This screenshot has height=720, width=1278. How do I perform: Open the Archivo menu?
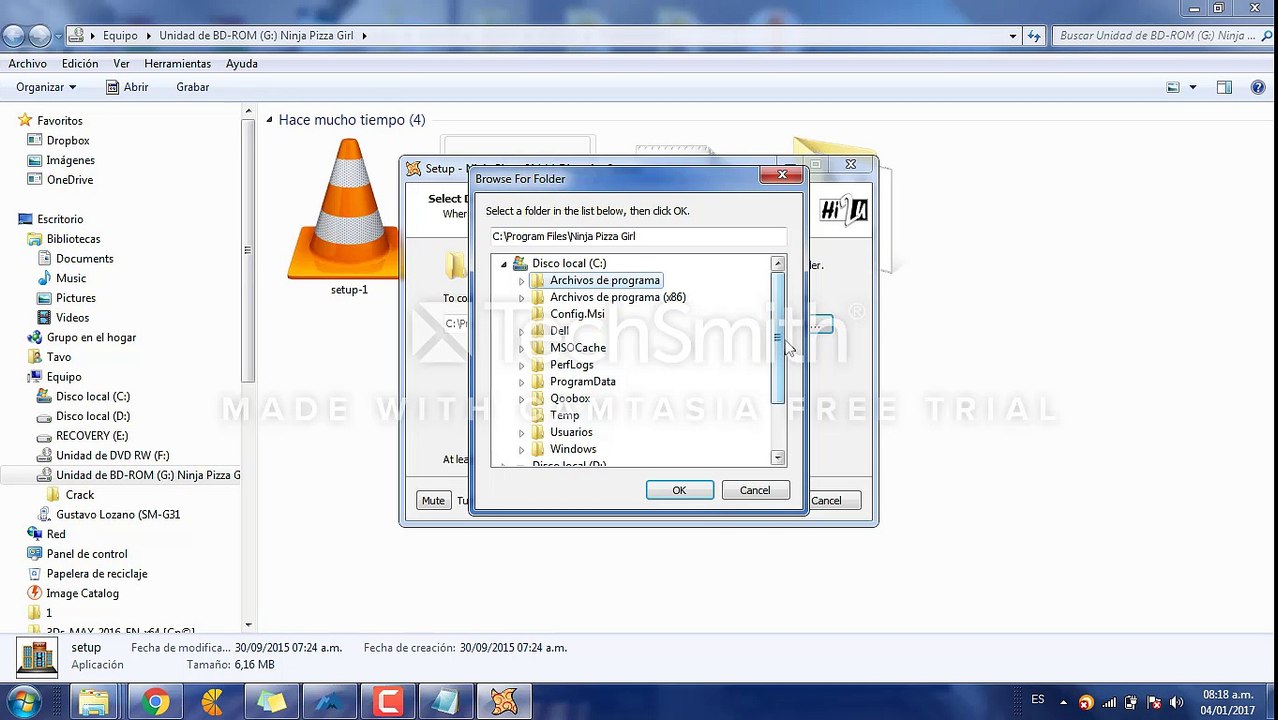coord(27,63)
